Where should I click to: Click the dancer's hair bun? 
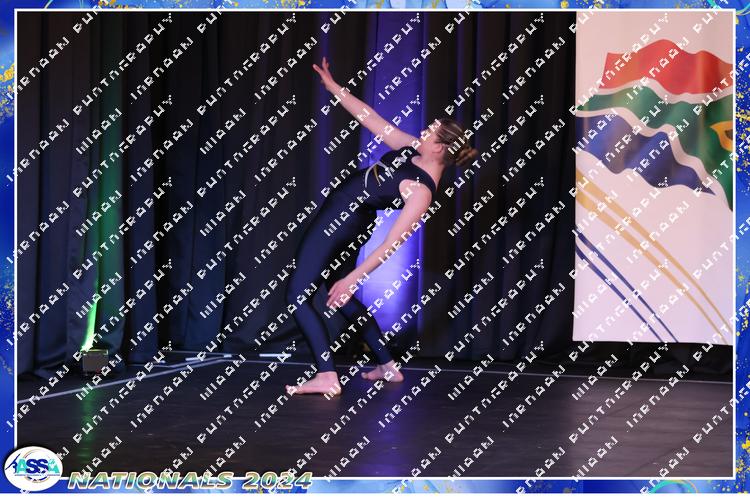click(466, 155)
